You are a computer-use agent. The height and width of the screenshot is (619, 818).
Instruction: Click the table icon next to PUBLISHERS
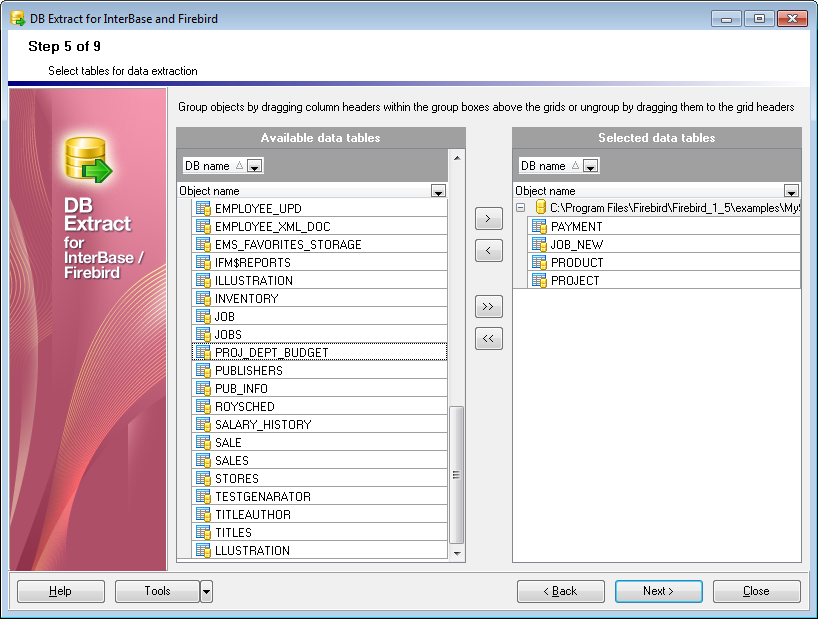tap(203, 371)
